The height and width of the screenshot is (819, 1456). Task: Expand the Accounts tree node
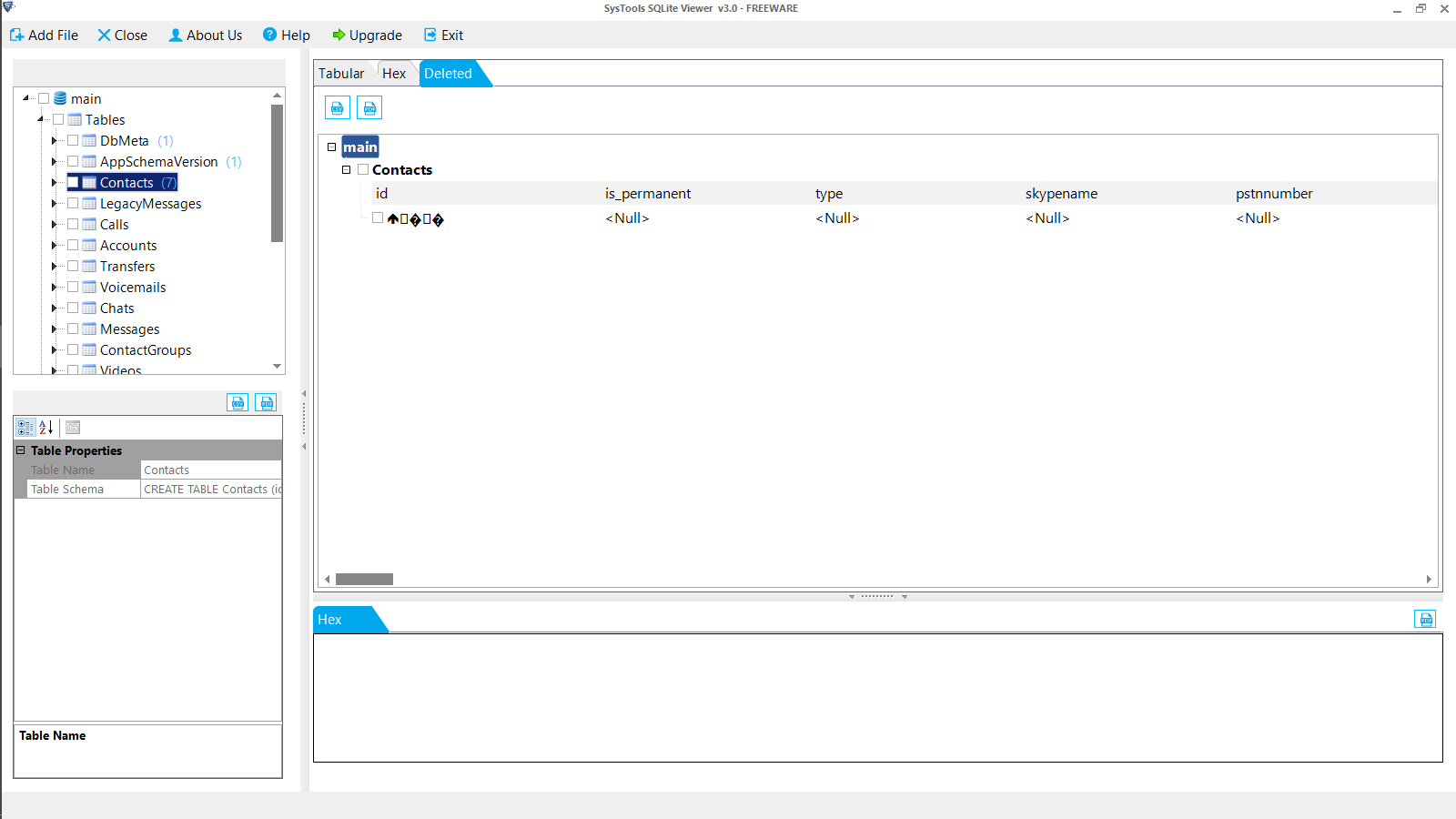tap(55, 245)
